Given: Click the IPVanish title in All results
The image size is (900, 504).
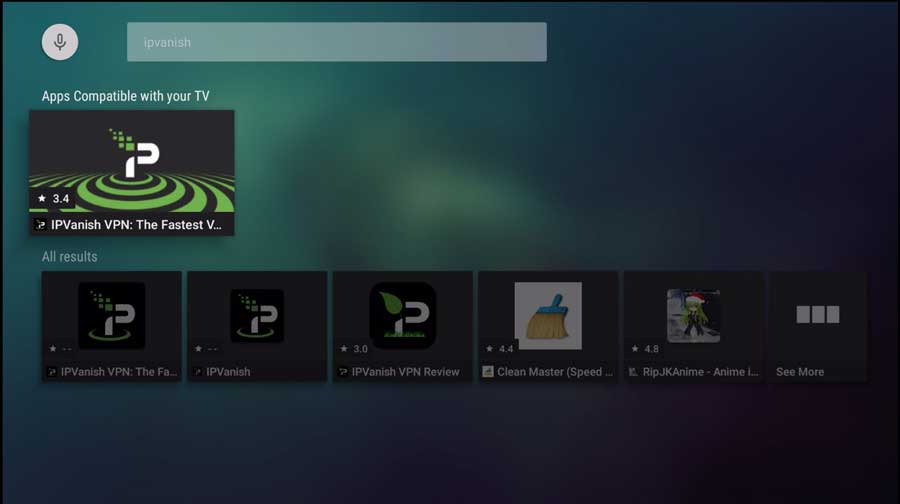Looking at the screenshot, I should coord(228,372).
